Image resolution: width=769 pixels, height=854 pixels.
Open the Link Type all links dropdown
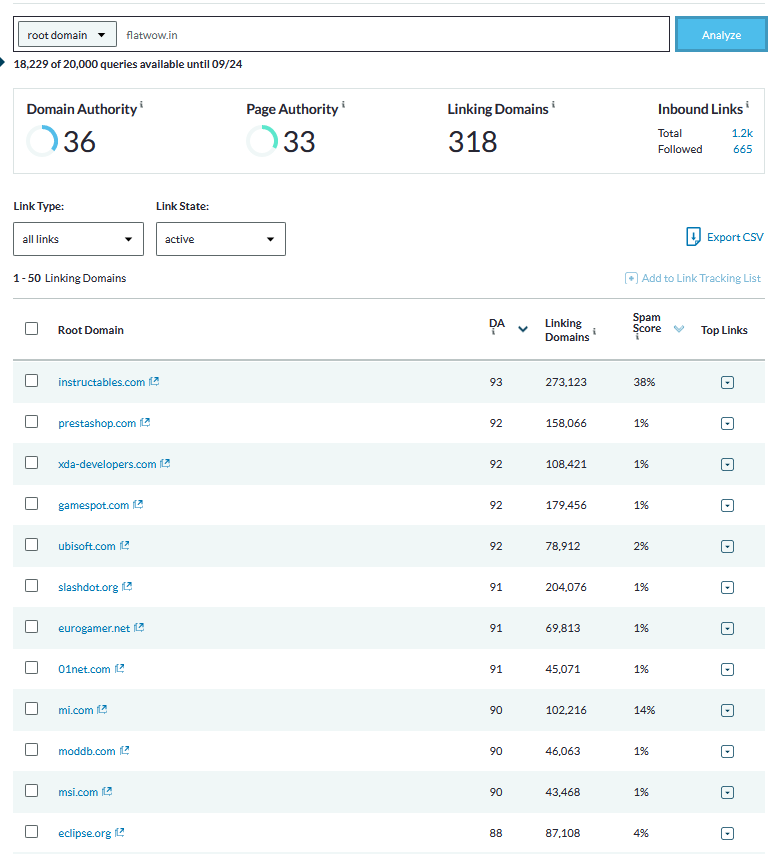tap(78, 239)
